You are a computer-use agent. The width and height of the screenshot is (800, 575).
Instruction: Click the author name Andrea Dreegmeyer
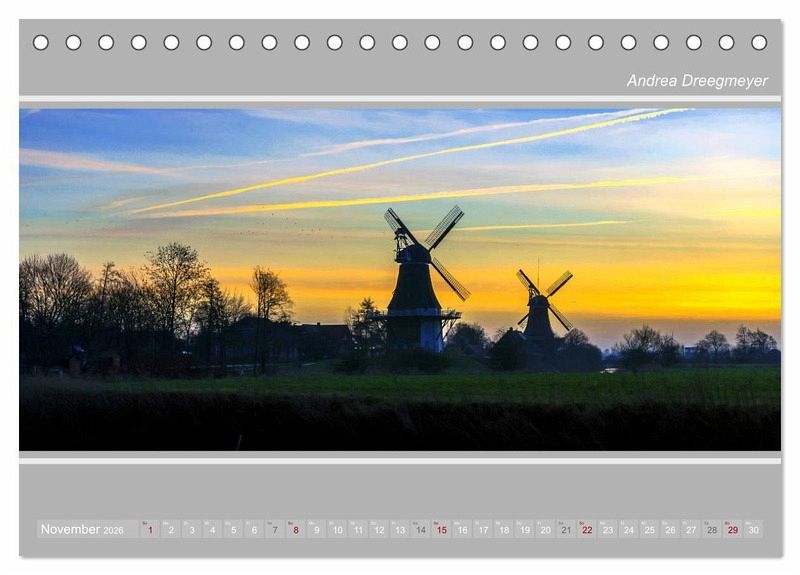tap(697, 81)
